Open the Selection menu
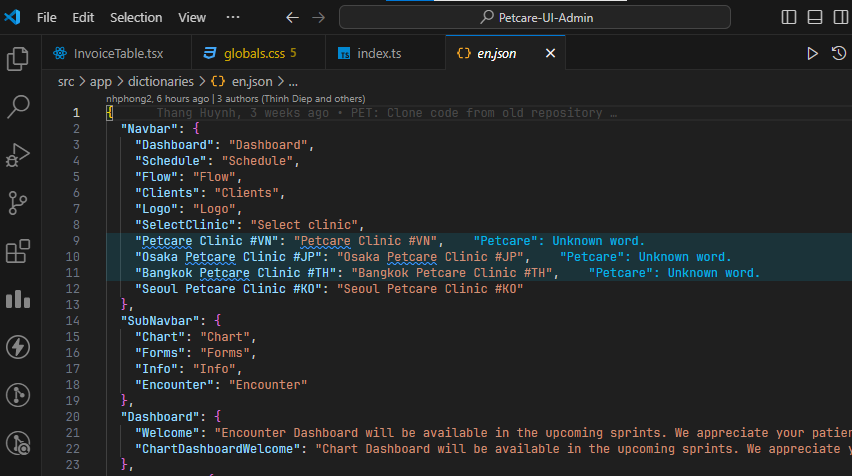 [x=136, y=17]
